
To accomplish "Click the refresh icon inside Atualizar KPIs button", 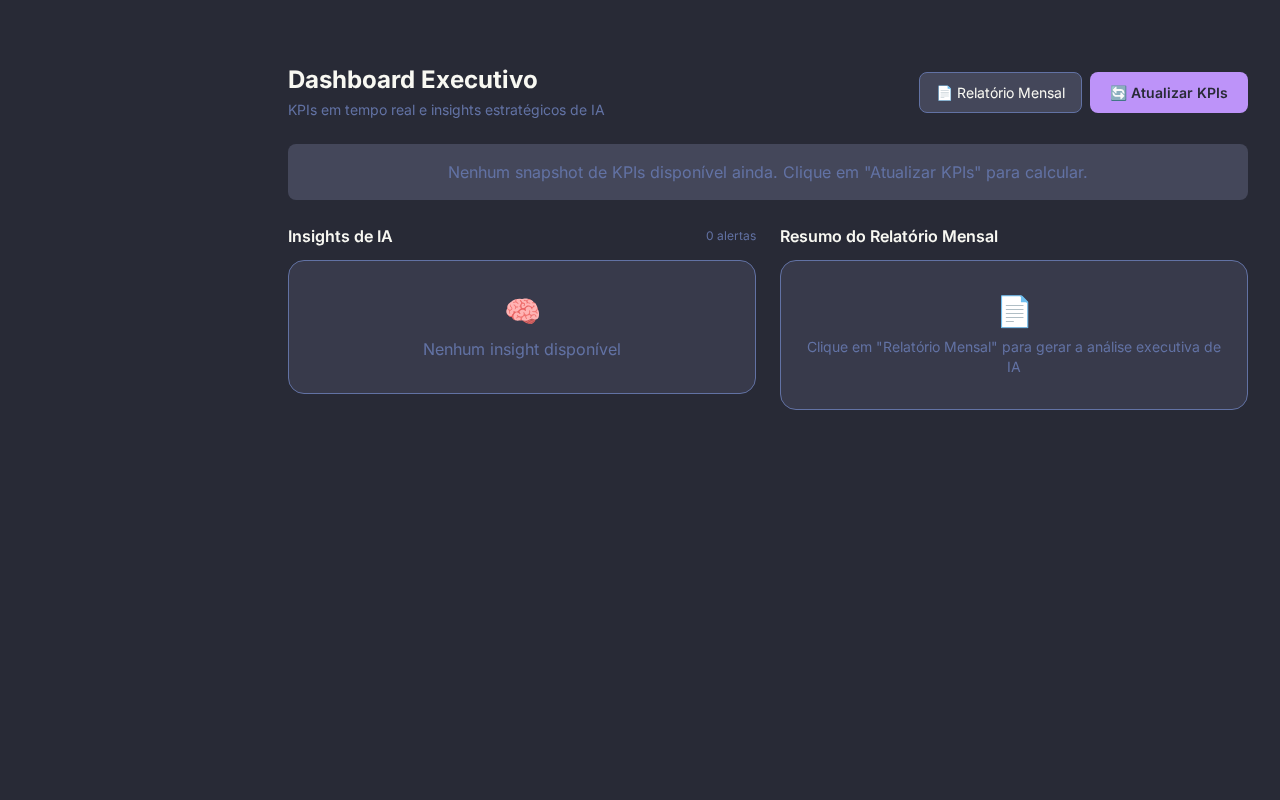I will (x=1118, y=92).
